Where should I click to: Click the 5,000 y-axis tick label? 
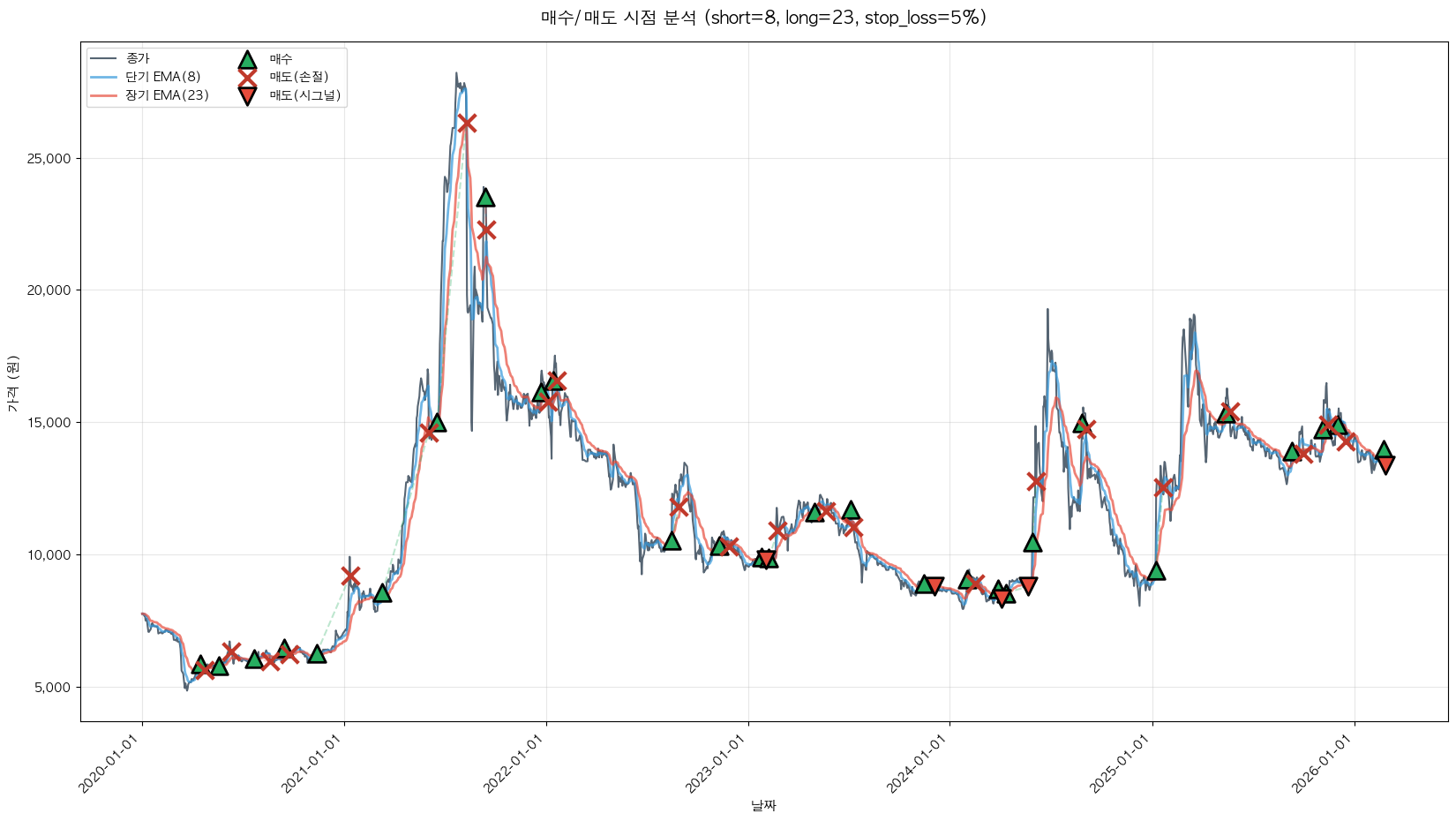pyautogui.click(x=53, y=688)
